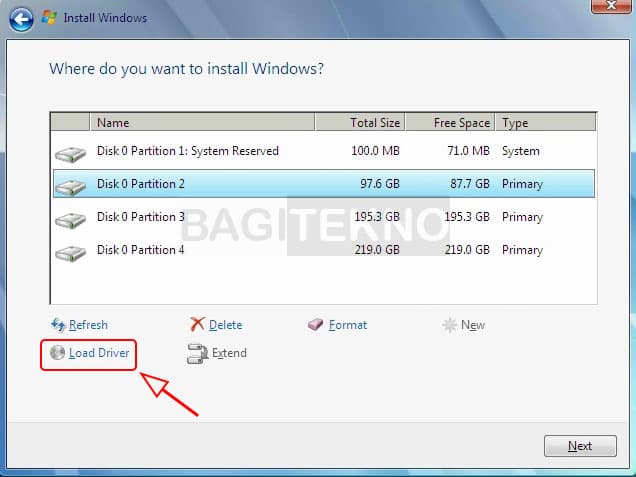Click the 71.0 MB free space cell
The width and height of the screenshot is (636, 477).
pos(468,151)
